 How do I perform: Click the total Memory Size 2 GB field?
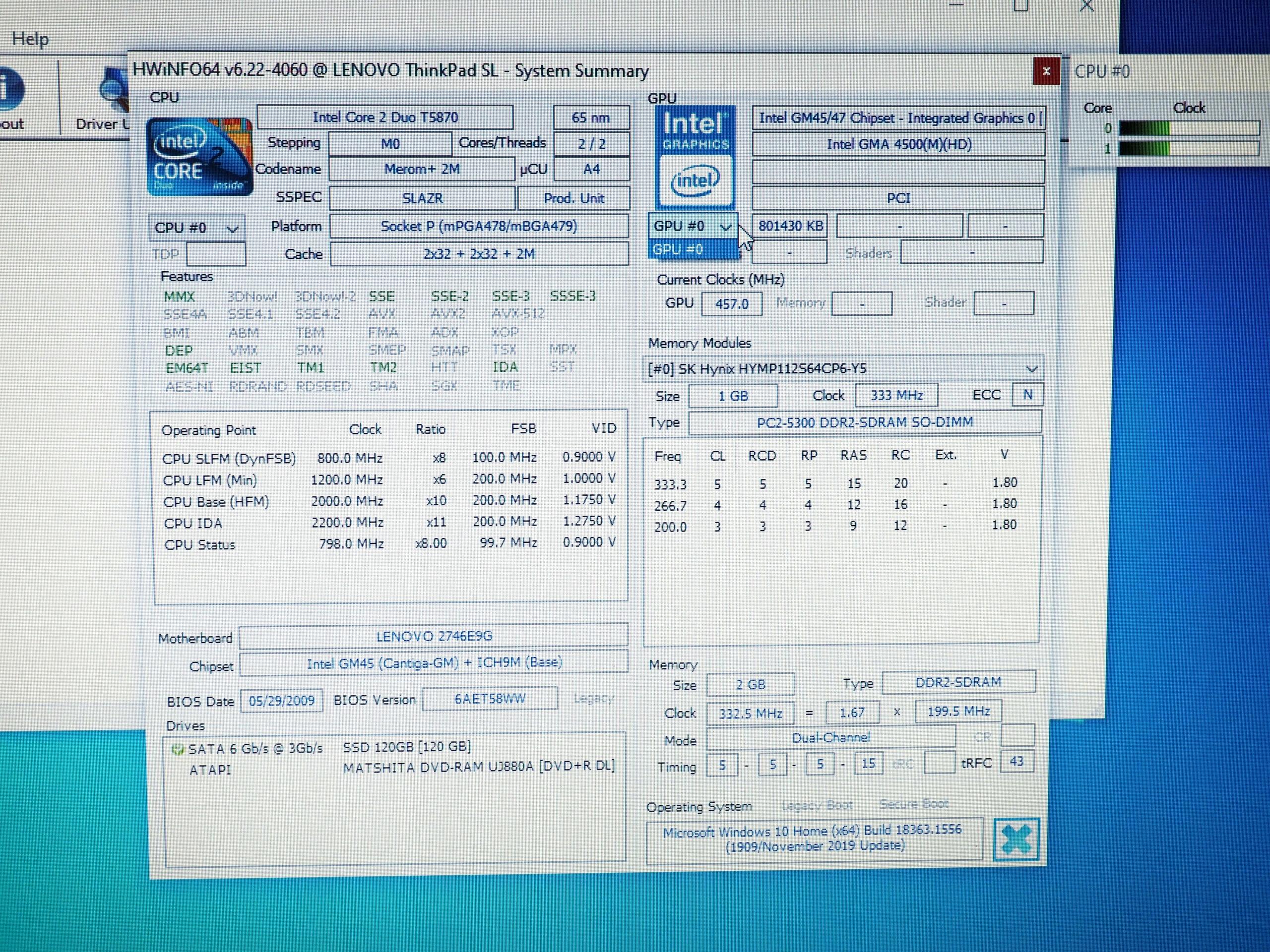tap(751, 685)
